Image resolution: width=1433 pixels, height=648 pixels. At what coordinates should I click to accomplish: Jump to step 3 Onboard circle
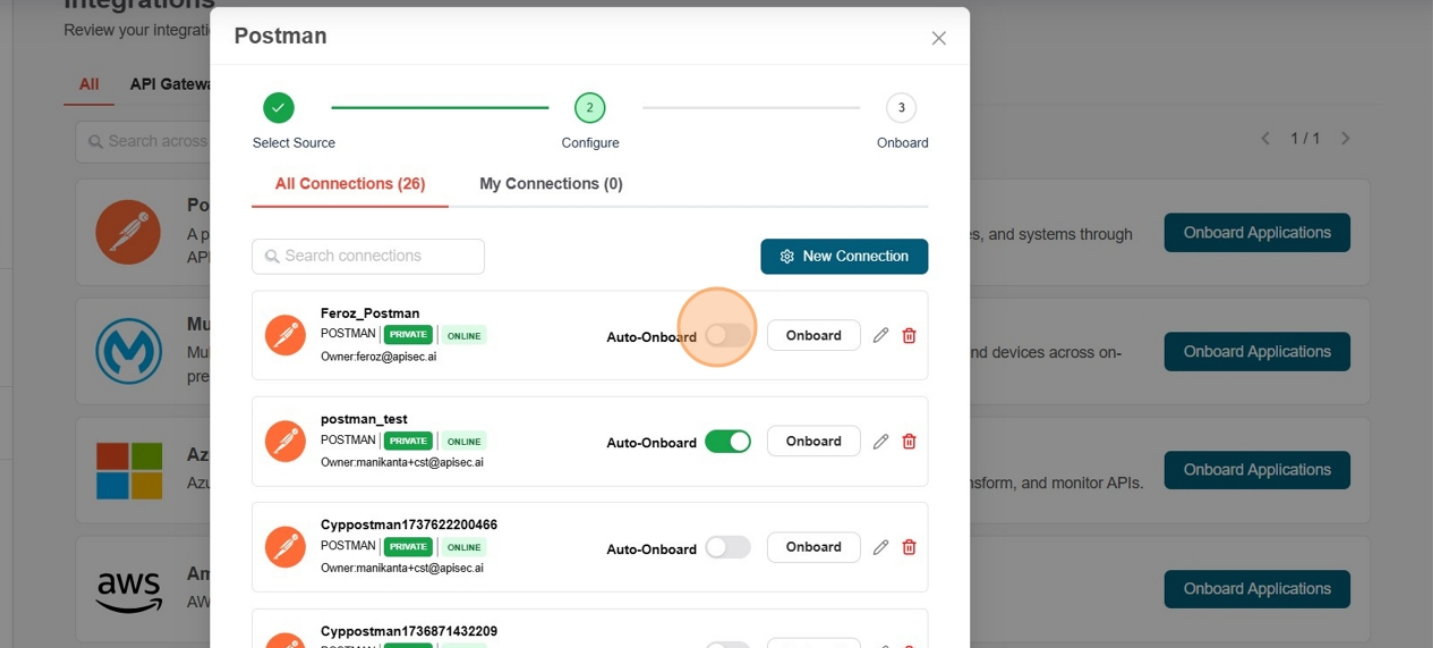coord(901,108)
